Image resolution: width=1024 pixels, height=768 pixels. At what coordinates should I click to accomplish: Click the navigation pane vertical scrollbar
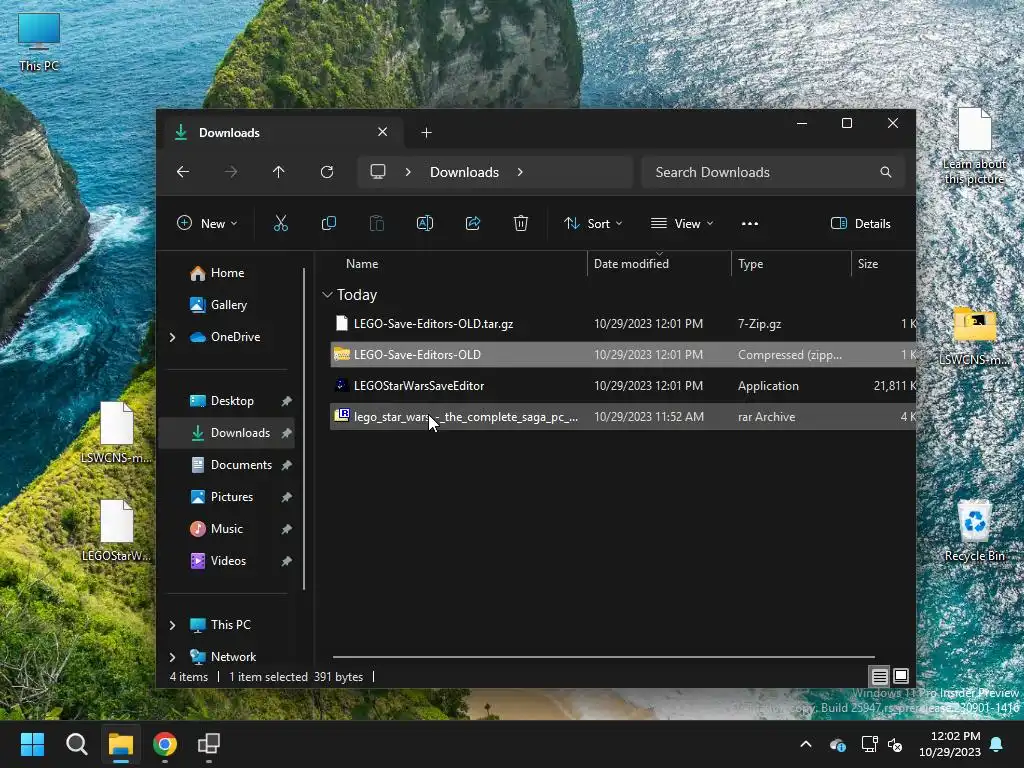[x=304, y=428]
